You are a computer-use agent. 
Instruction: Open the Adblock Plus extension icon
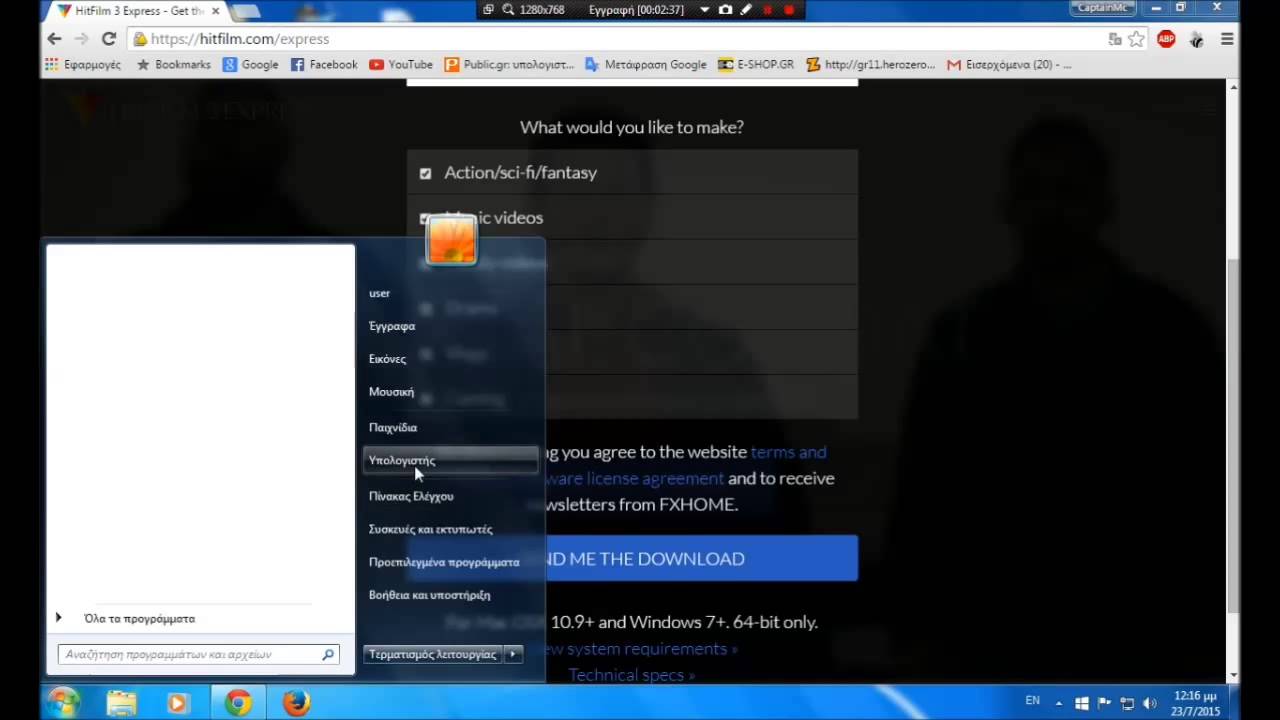point(1166,39)
